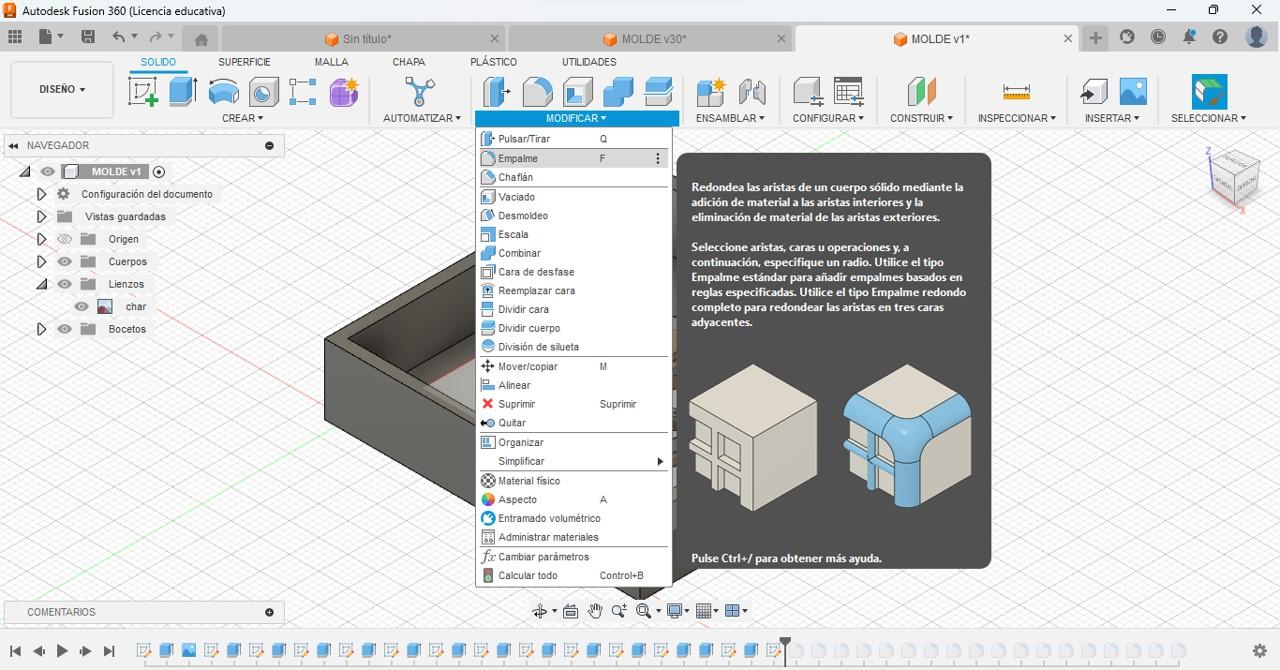Select the Create Sketch tool icon
The image size is (1280, 670).
143,92
